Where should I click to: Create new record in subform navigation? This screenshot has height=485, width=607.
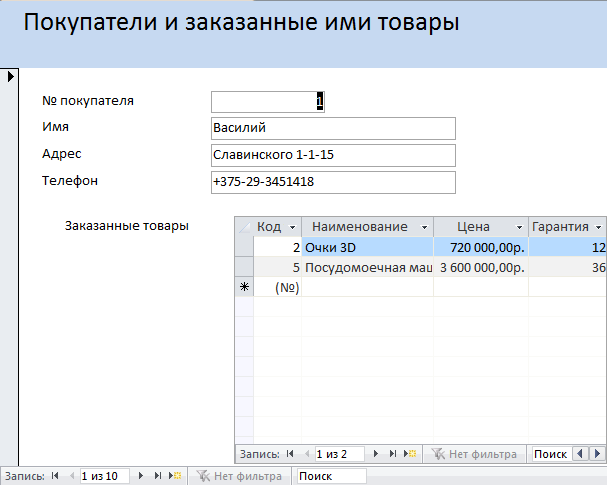coord(410,454)
